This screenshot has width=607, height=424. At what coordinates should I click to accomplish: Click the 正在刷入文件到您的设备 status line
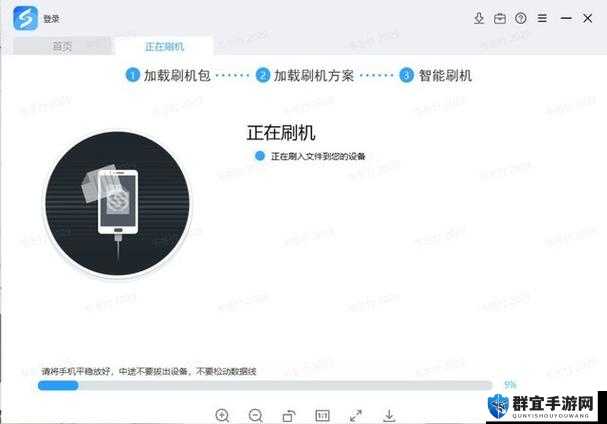(310, 156)
